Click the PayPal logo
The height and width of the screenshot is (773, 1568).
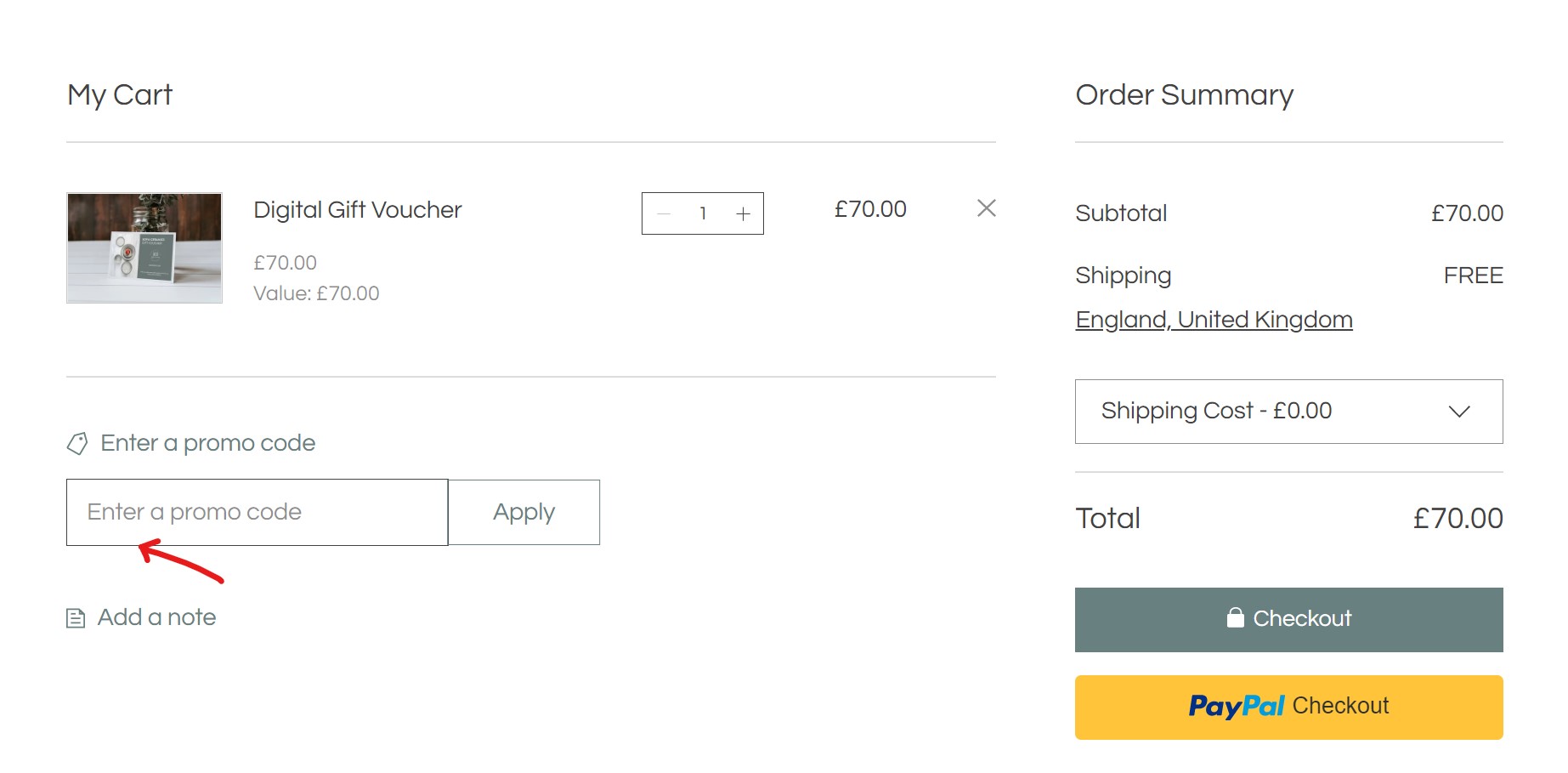pyautogui.click(x=1236, y=707)
